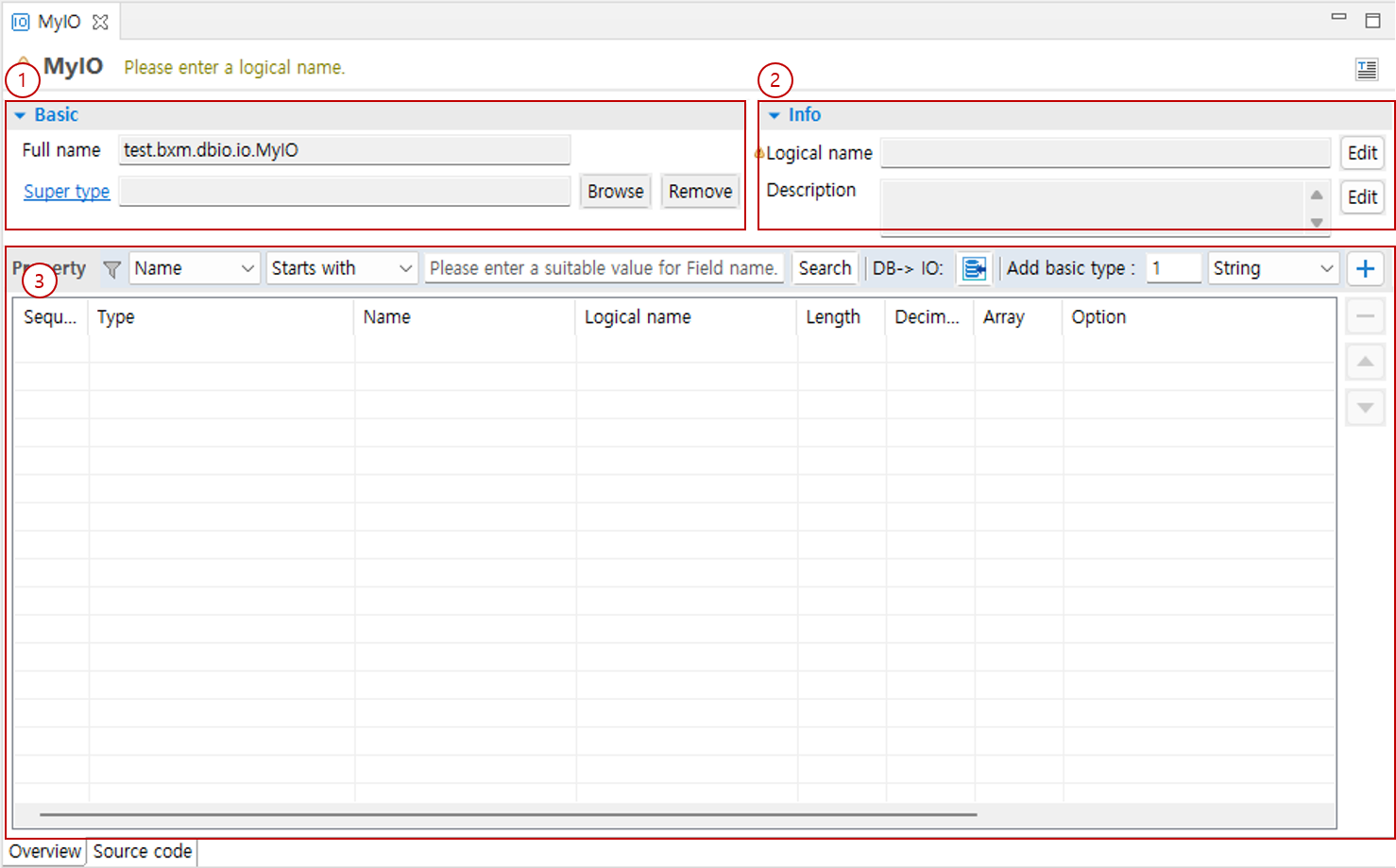Move property down with the down arrow
Screen dimensions: 1396x868
(x=1365, y=408)
